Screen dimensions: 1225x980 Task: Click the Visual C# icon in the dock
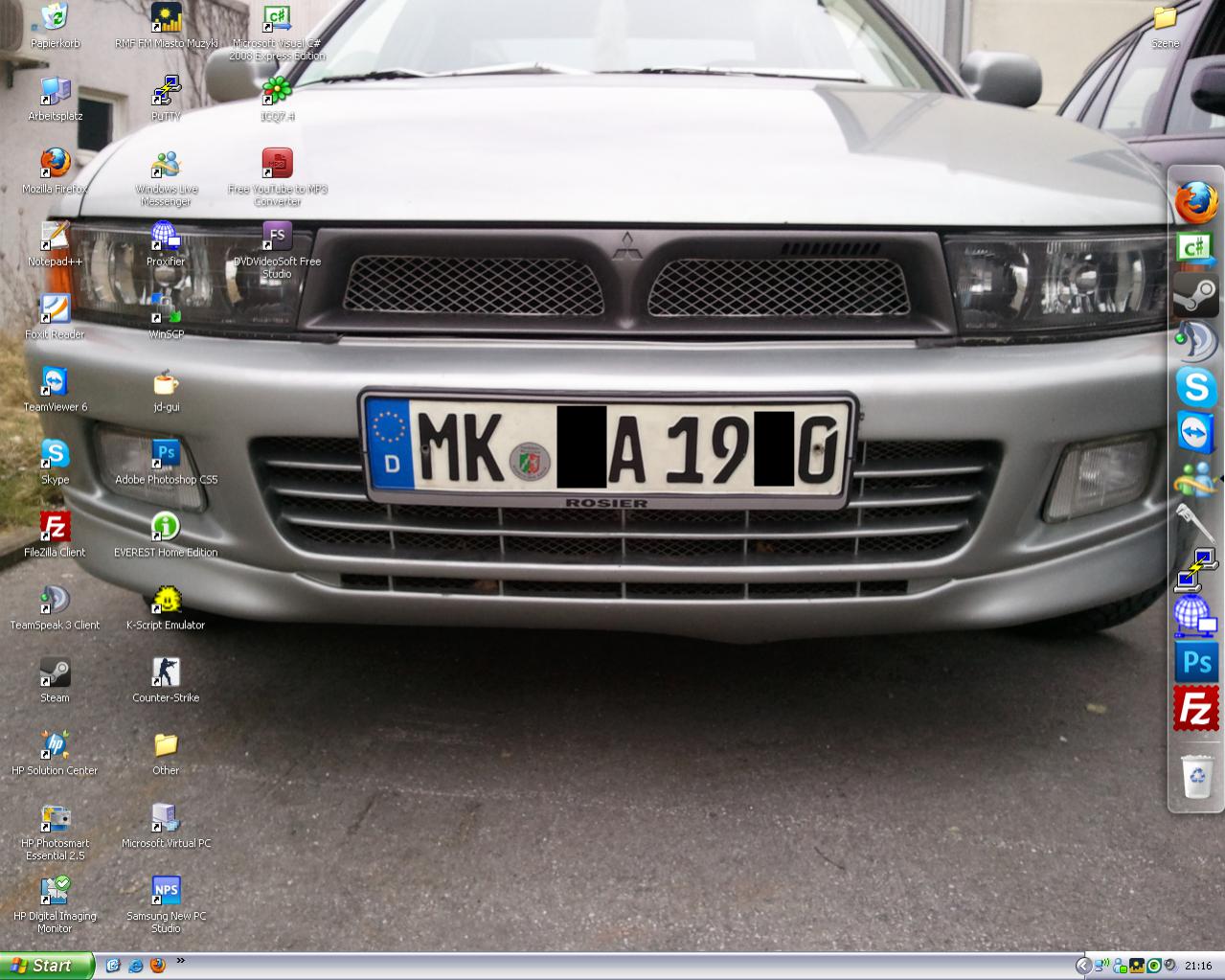[1196, 249]
